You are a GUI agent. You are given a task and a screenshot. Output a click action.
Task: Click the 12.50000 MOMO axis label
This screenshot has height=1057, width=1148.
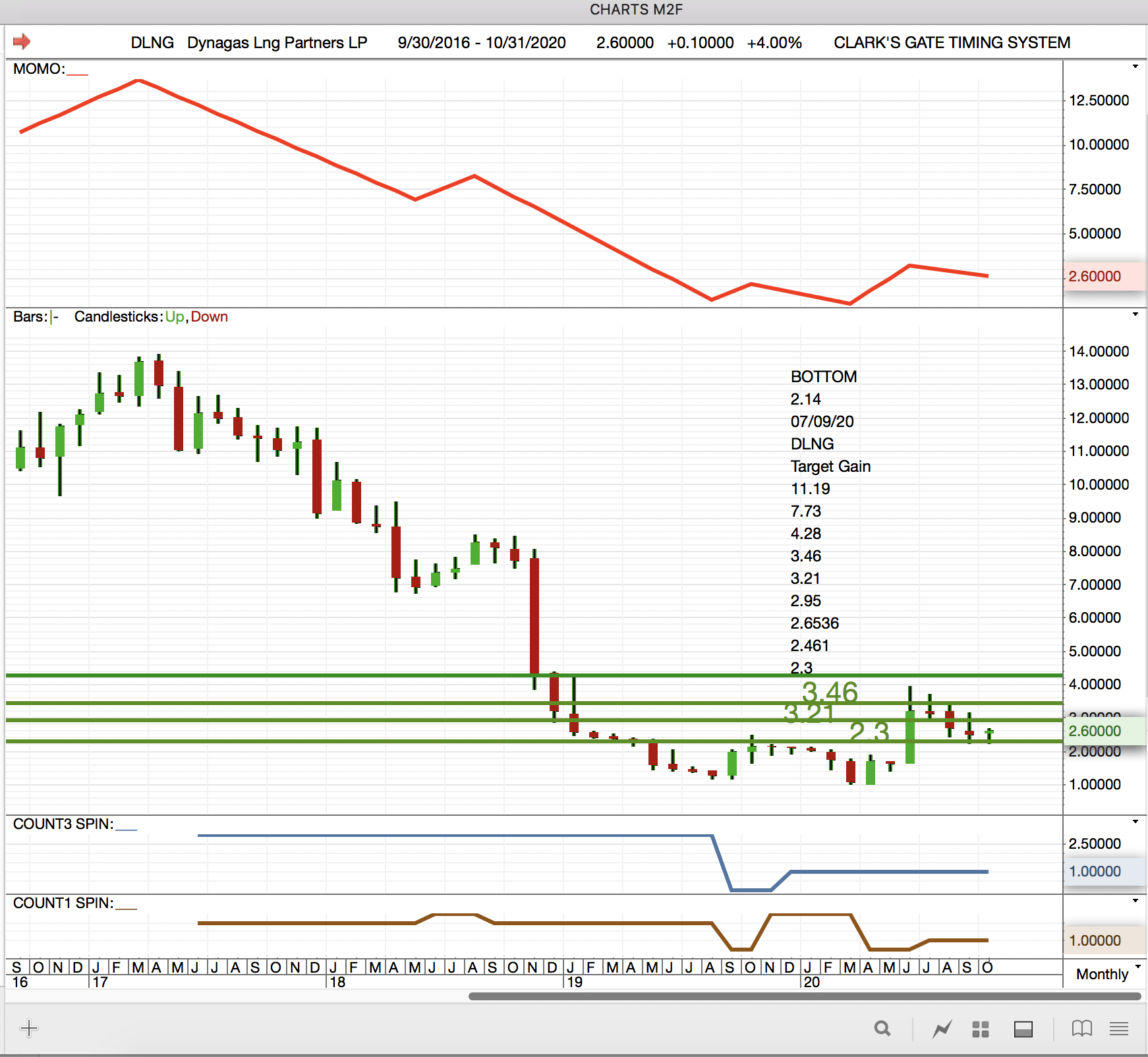tap(1099, 100)
